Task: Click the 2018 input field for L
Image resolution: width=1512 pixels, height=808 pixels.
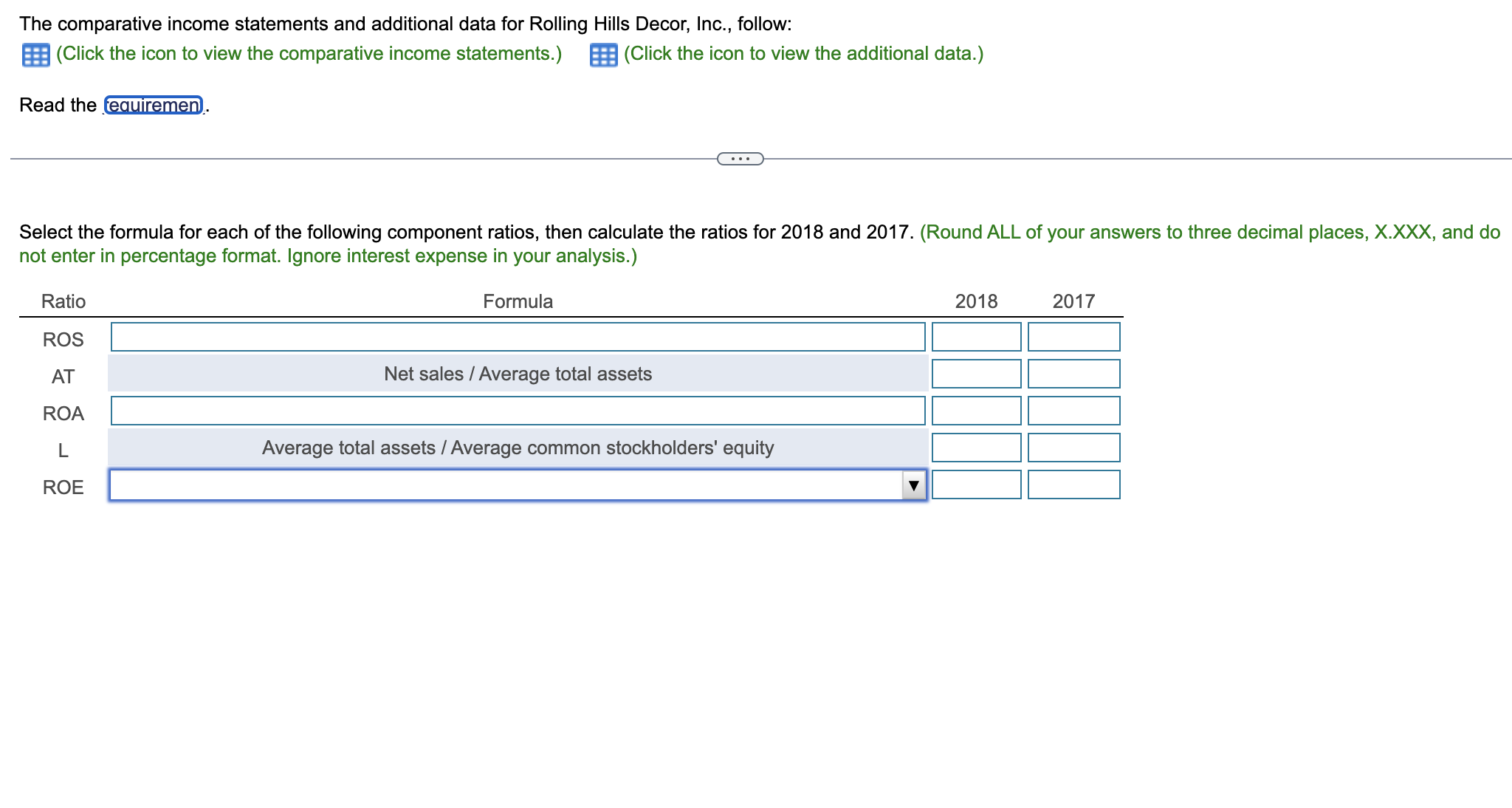Action: click(x=976, y=448)
